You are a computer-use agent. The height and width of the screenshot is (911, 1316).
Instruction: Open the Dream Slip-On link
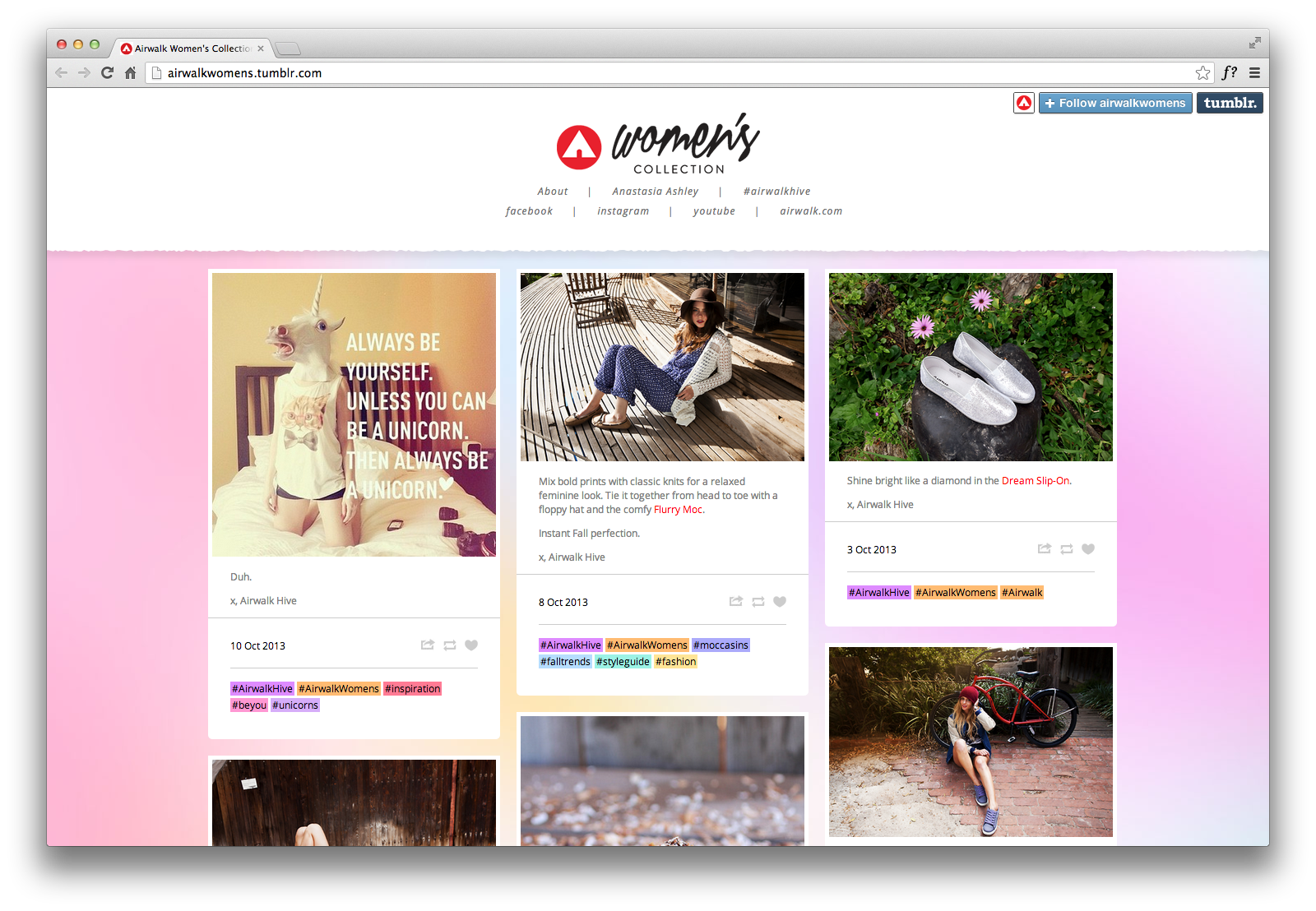[1036, 481]
